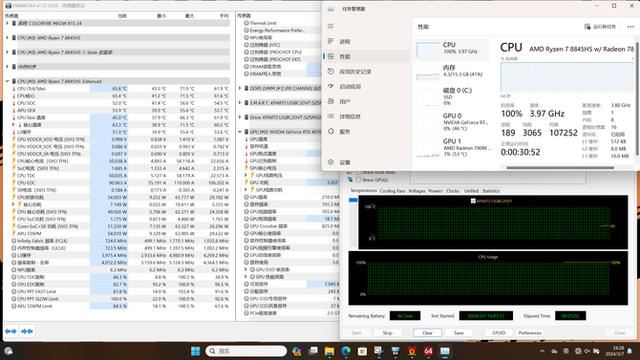Switch to the Statistics tab

tap(491, 191)
